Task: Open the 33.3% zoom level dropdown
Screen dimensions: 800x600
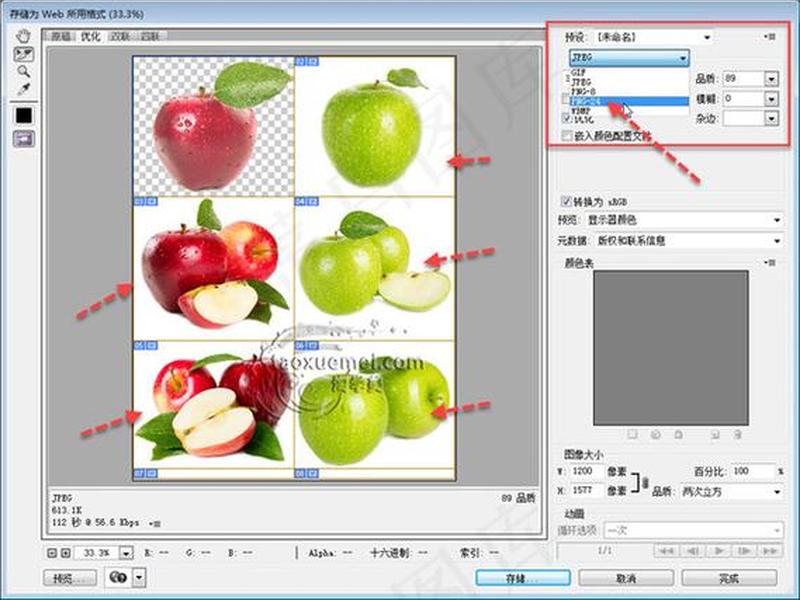Action: click(126, 553)
